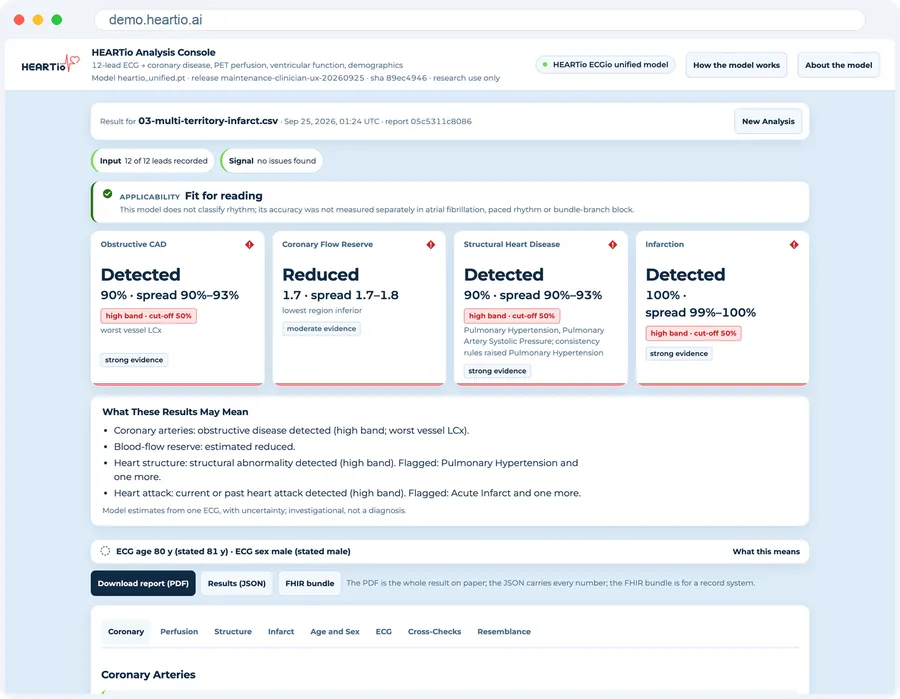Image resolution: width=900 pixels, height=699 pixels.
Task: Click the lowest region inferior text
Action: (x=322, y=310)
